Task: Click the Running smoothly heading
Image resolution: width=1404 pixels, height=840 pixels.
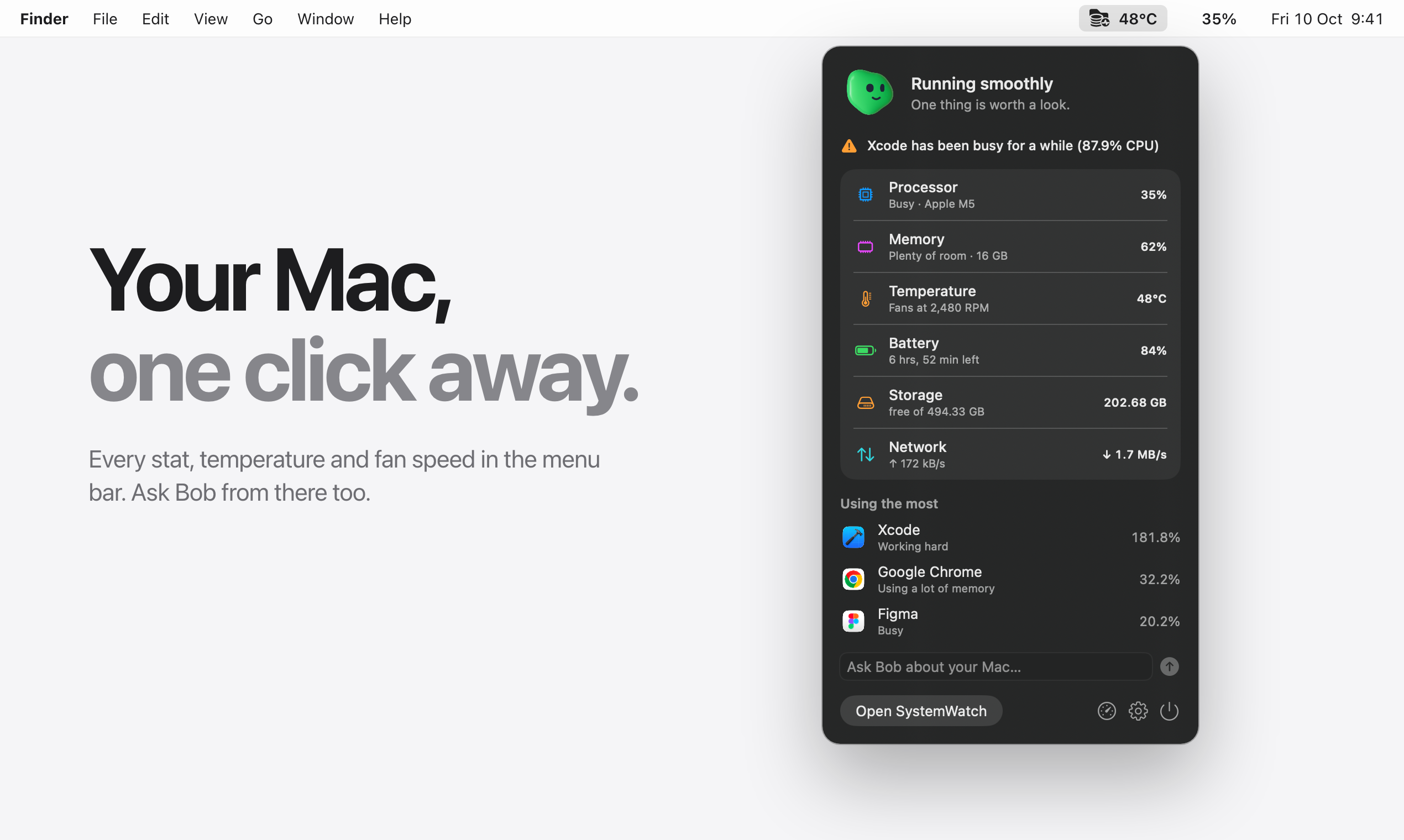Action: (982, 84)
